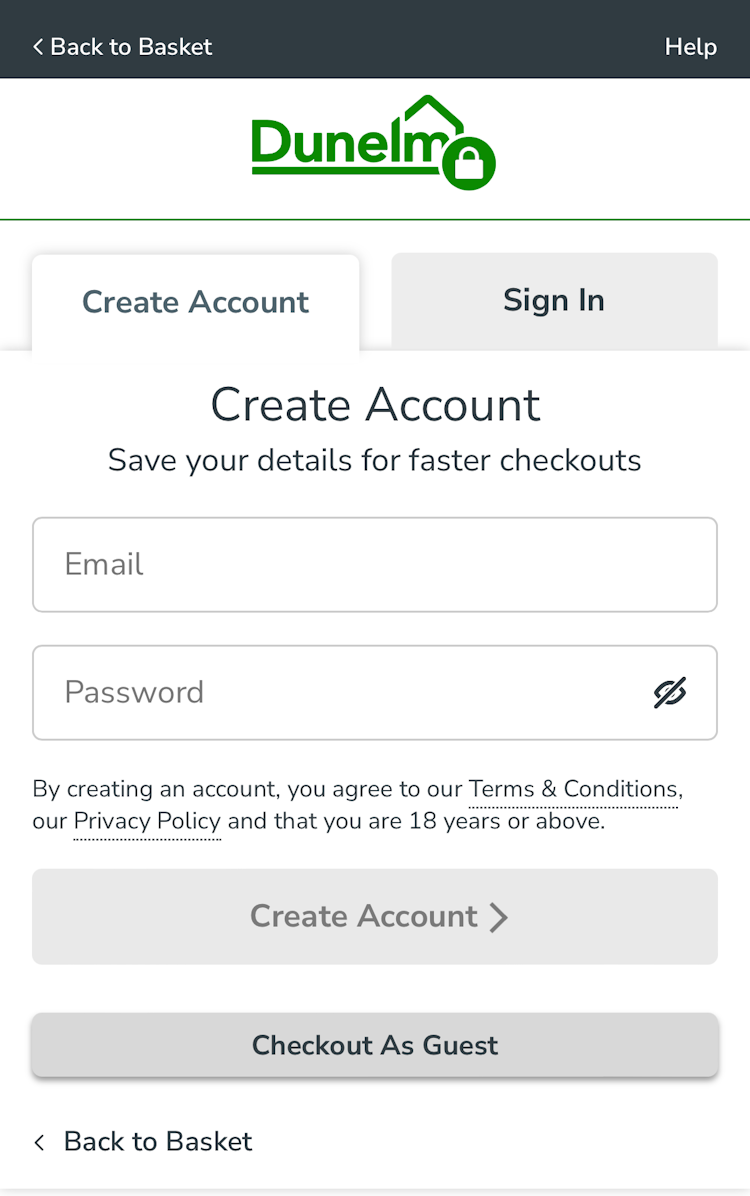Click the back chevron in the top bar

coord(38,47)
